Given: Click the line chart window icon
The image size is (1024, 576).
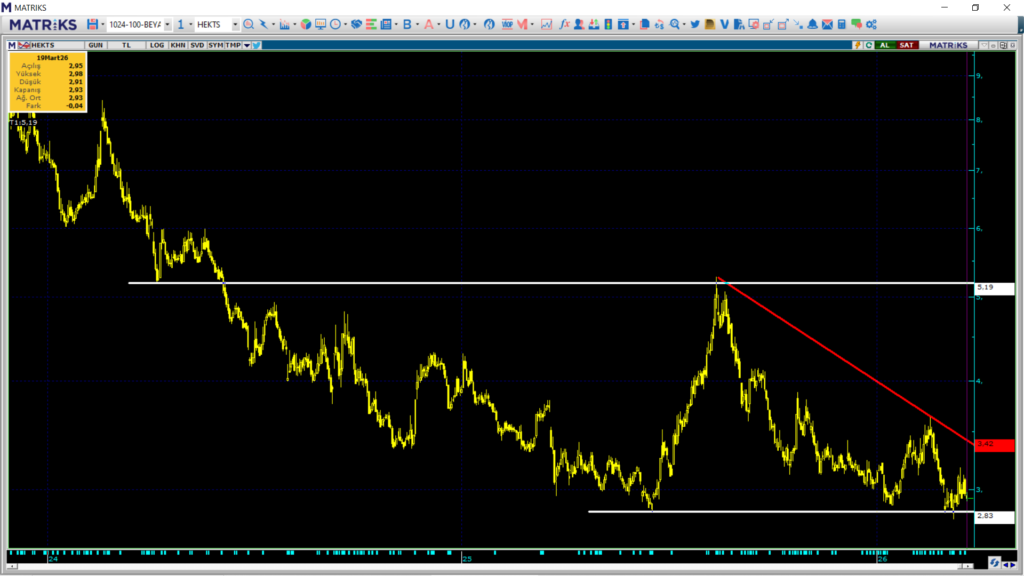Looking at the screenshot, I should coord(546,24).
